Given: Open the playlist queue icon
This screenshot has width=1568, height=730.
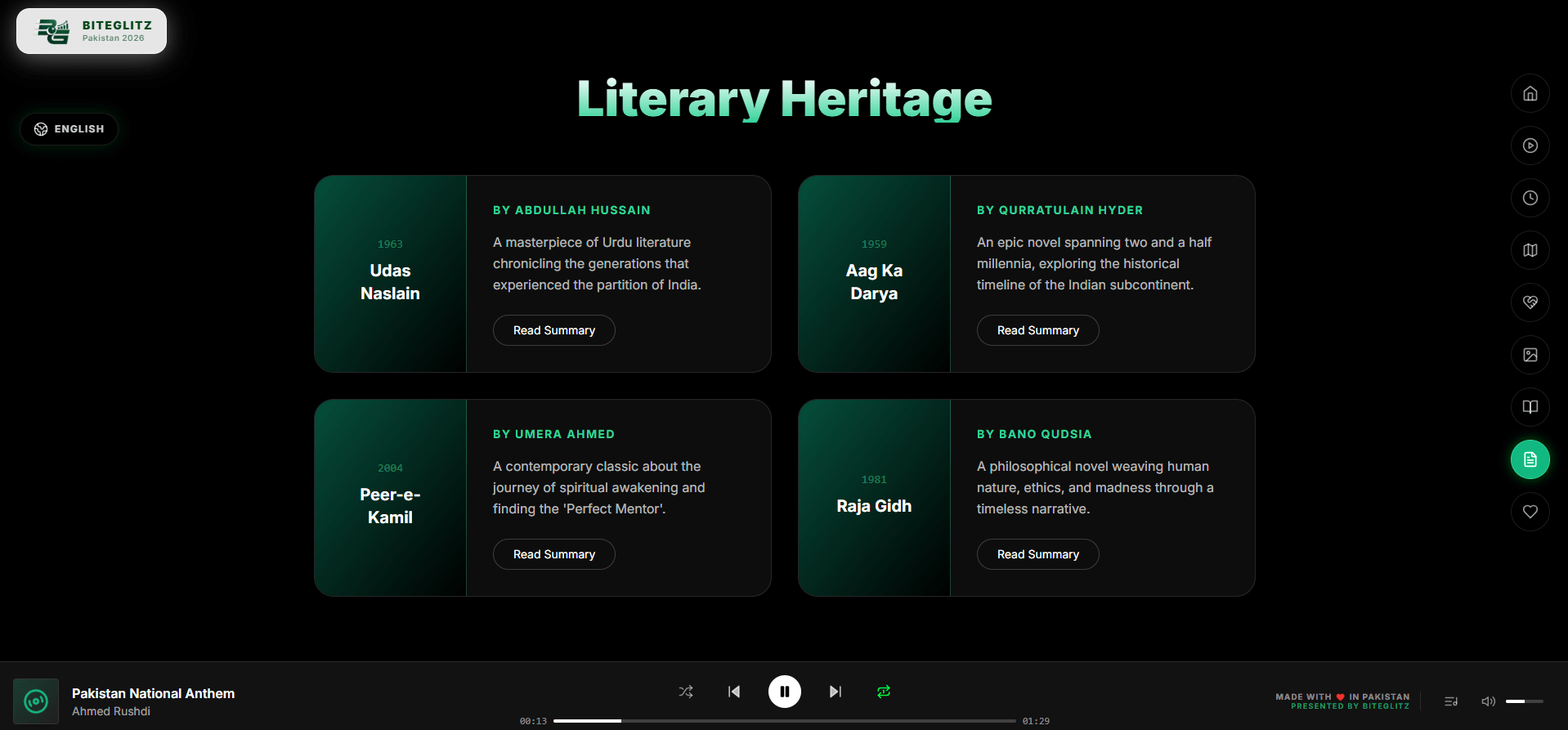Looking at the screenshot, I should 1451,701.
